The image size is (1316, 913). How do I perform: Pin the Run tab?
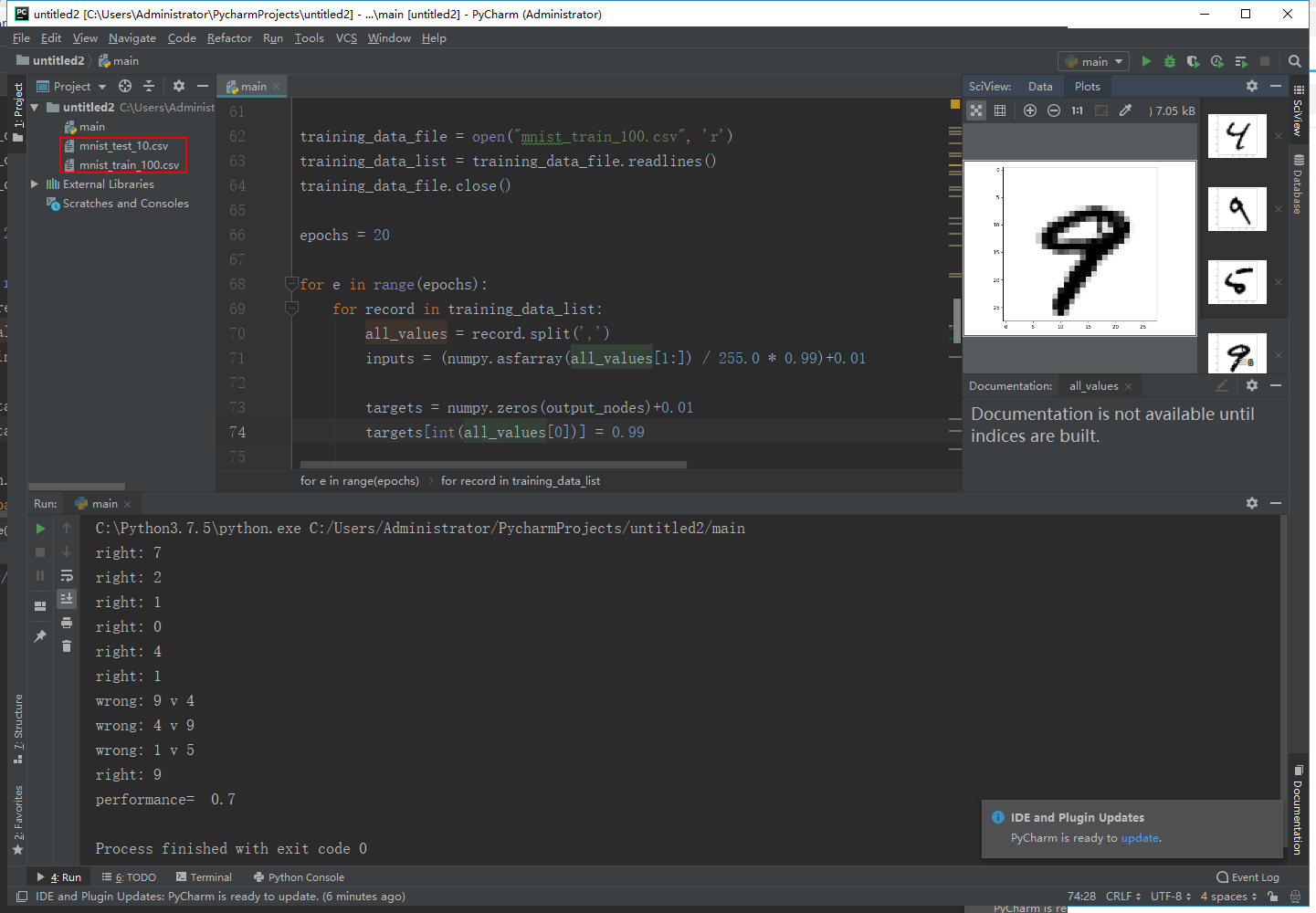[x=40, y=635]
